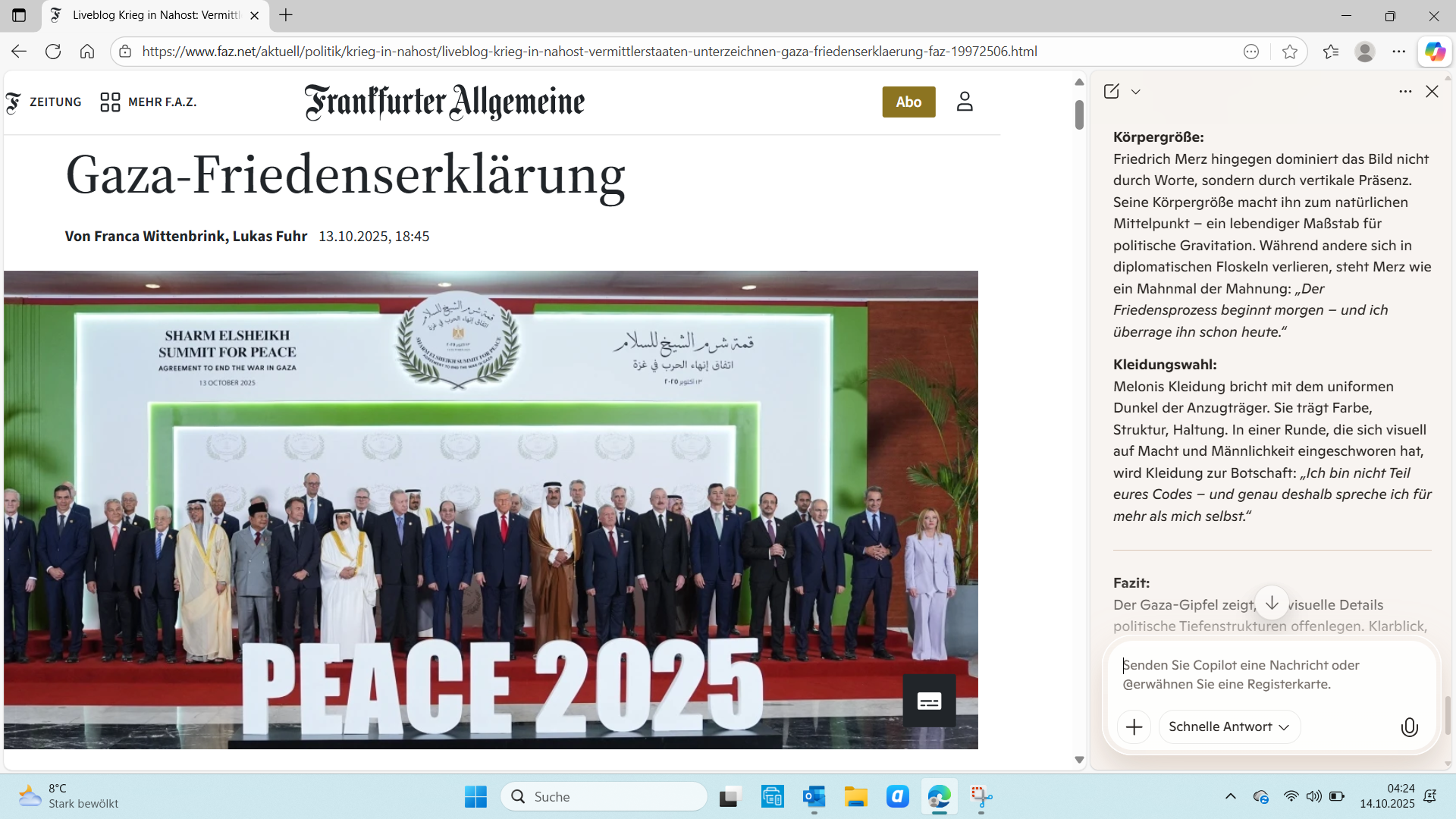Refresh the page with the reload icon
Viewport: 1456px width, 819px height.
pos(53,52)
